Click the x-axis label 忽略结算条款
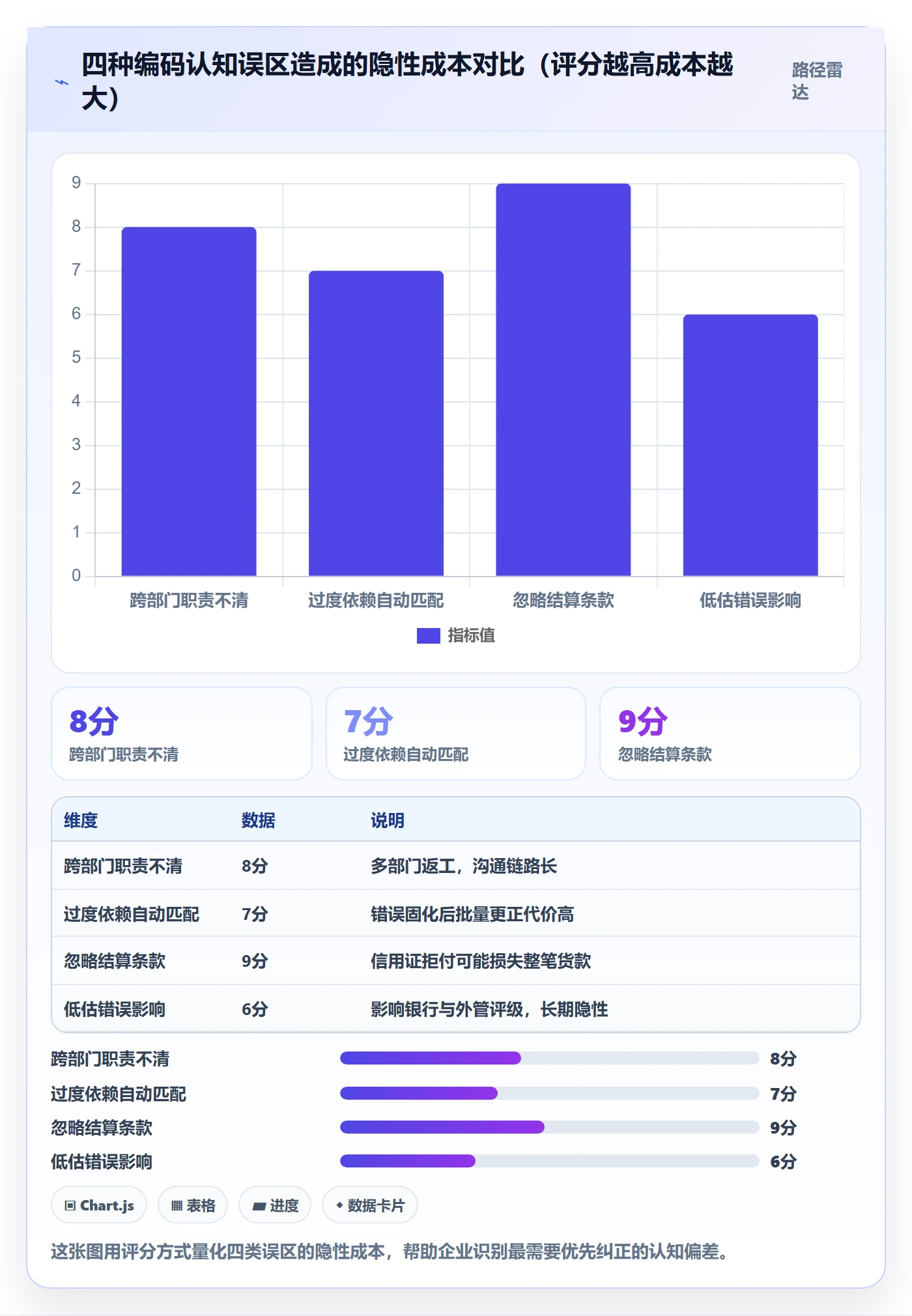Screen dimensions: 912x1316 [x=563, y=600]
